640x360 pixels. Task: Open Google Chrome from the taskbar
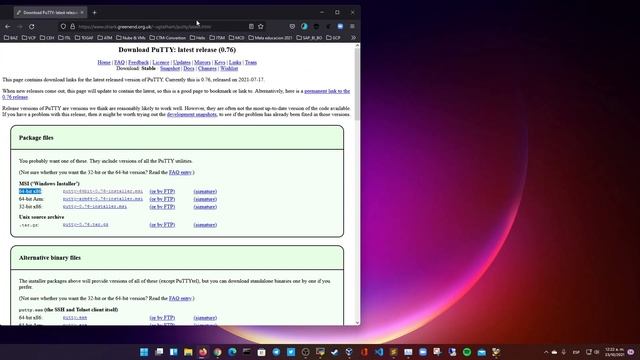218,352
